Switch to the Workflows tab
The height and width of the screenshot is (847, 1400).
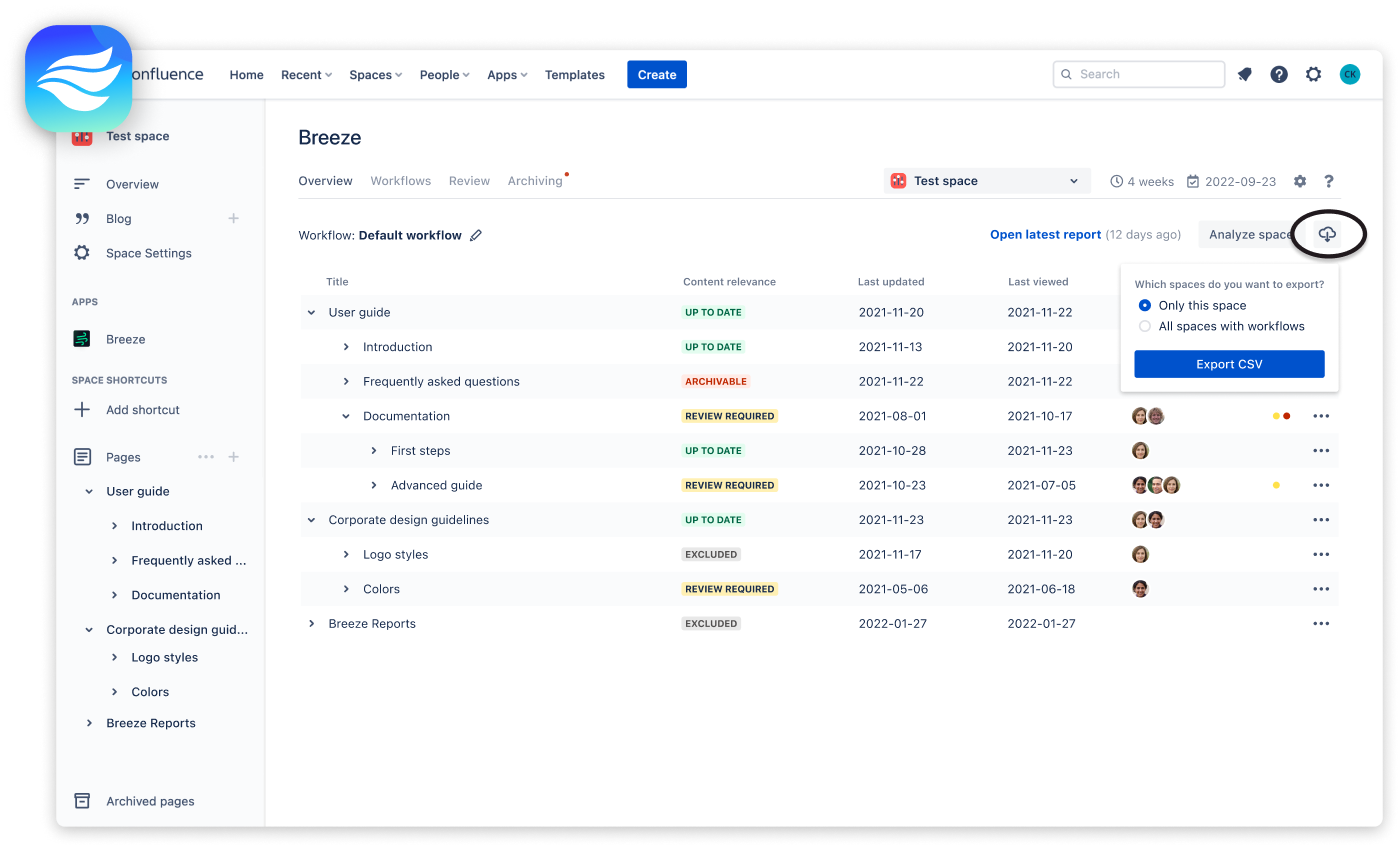(x=400, y=181)
